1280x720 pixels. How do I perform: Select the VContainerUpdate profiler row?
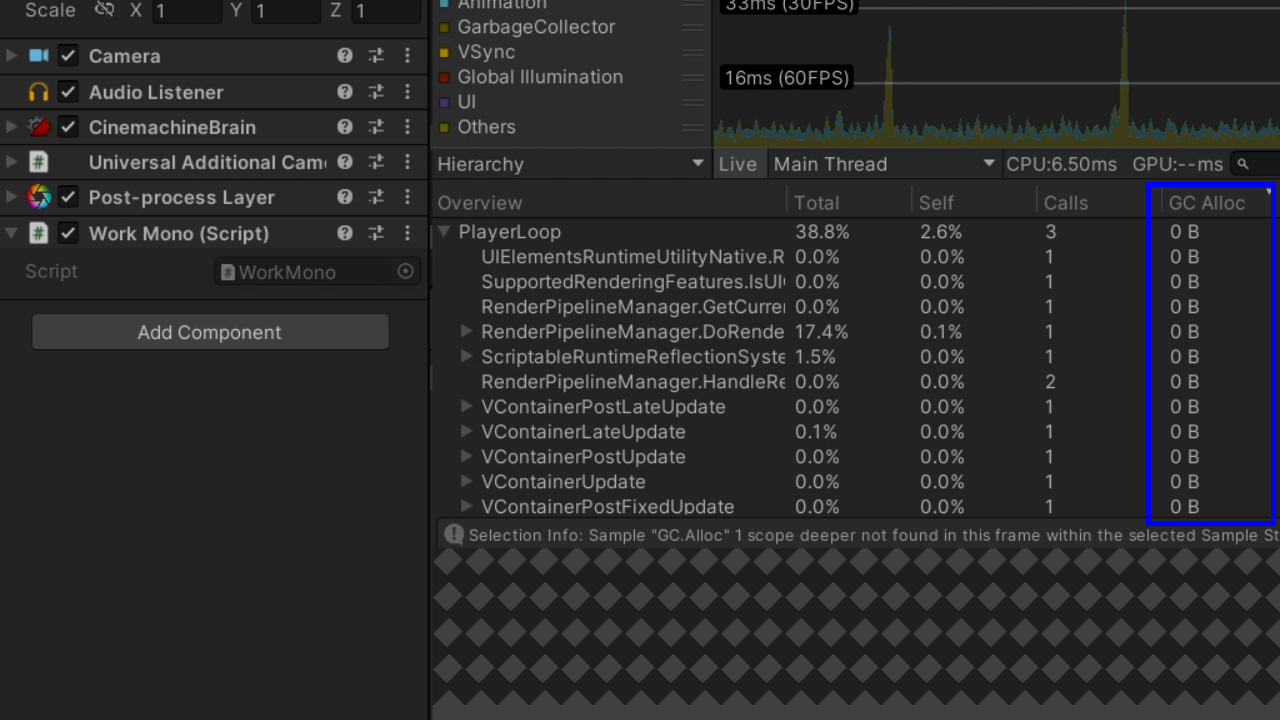tap(856, 482)
